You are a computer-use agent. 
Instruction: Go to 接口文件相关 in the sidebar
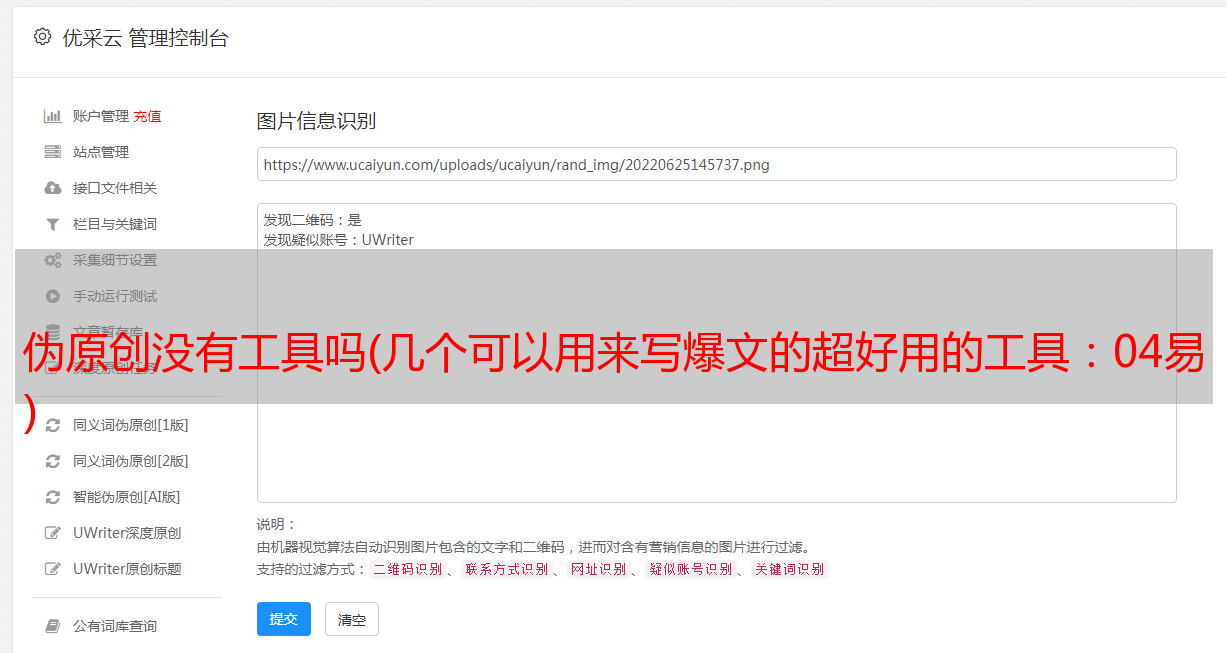[x=115, y=188]
